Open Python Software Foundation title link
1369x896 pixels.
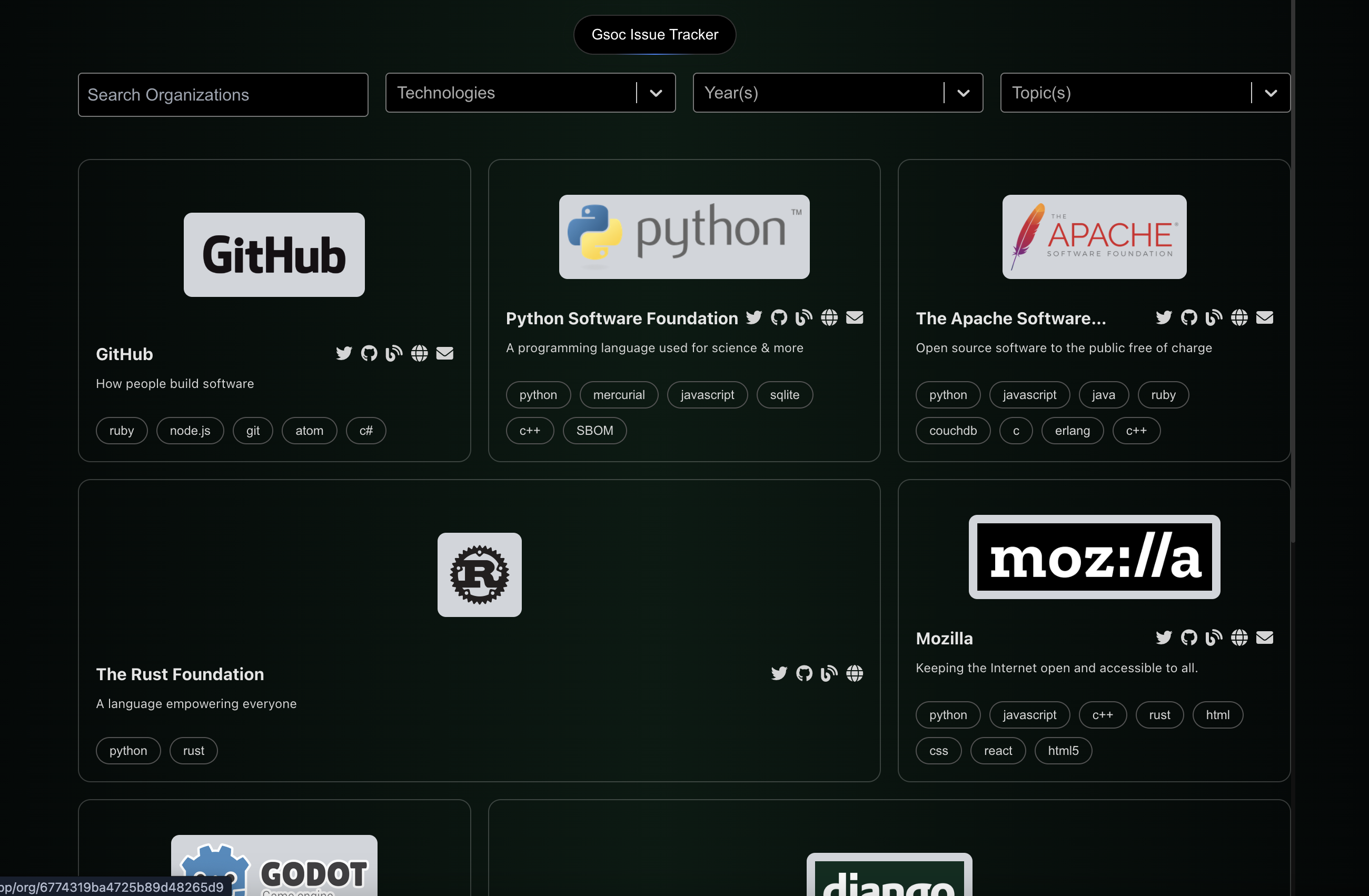622,318
